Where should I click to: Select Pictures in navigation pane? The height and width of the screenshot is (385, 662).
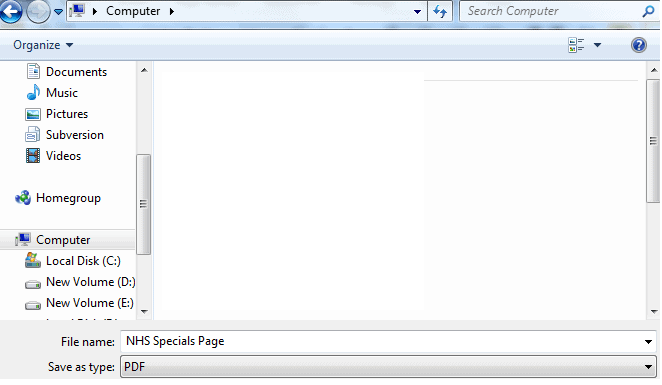tap(67, 114)
